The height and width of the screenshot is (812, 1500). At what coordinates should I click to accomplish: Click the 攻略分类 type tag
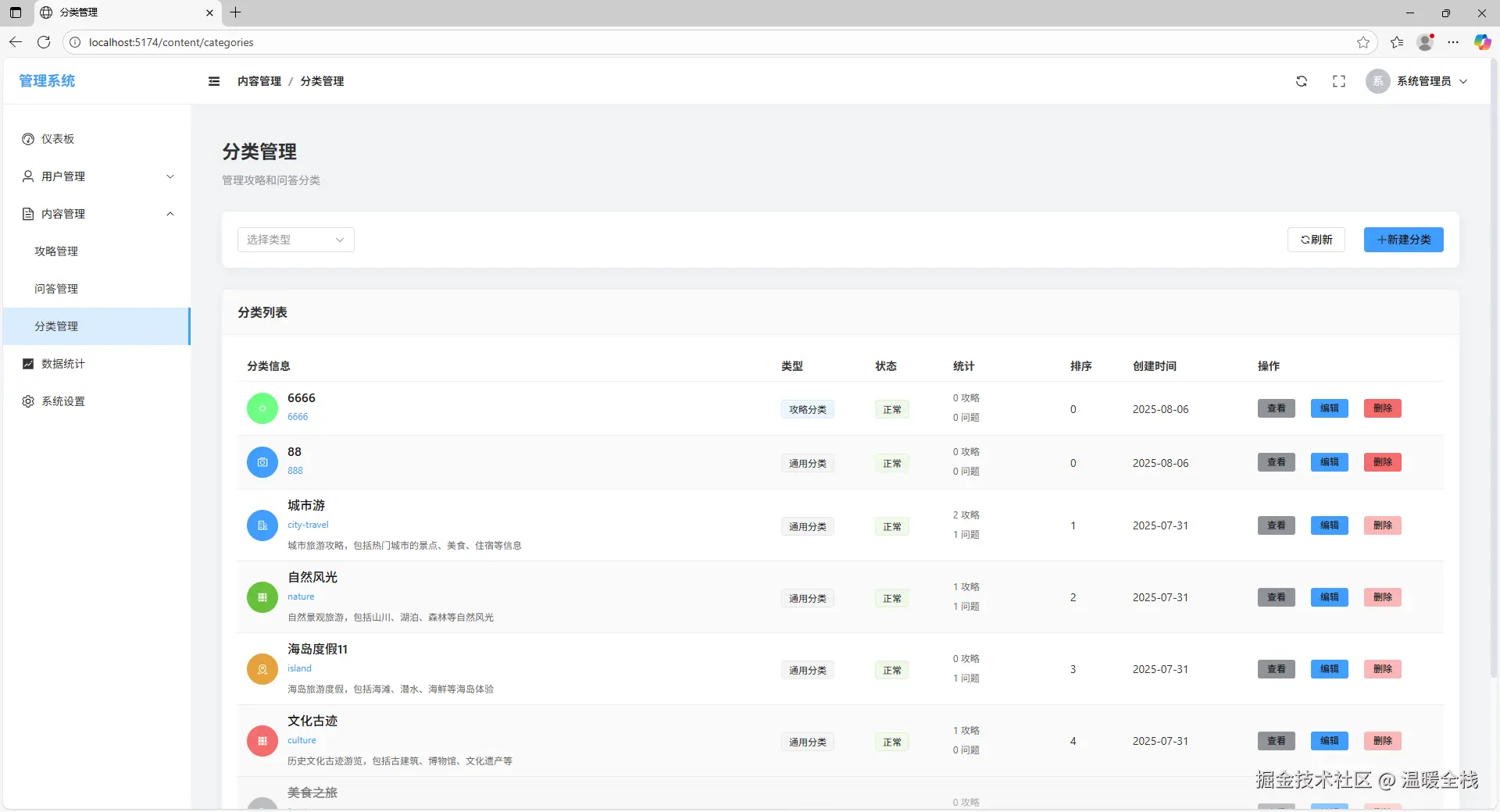tap(808, 409)
